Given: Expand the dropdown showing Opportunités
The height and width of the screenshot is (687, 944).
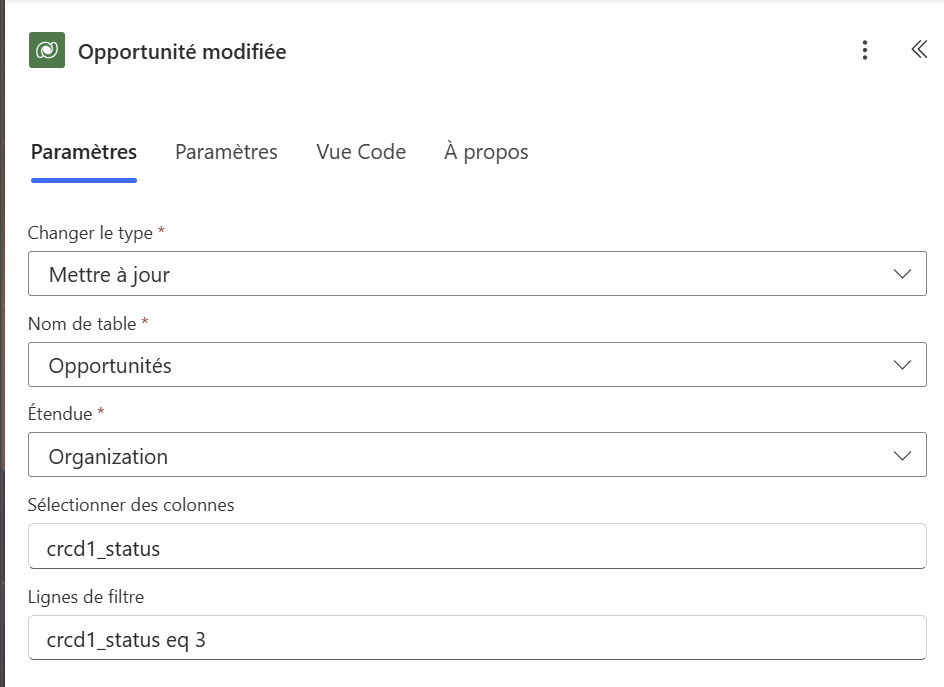Looking at the screenshot, I should tap(460, 365).
